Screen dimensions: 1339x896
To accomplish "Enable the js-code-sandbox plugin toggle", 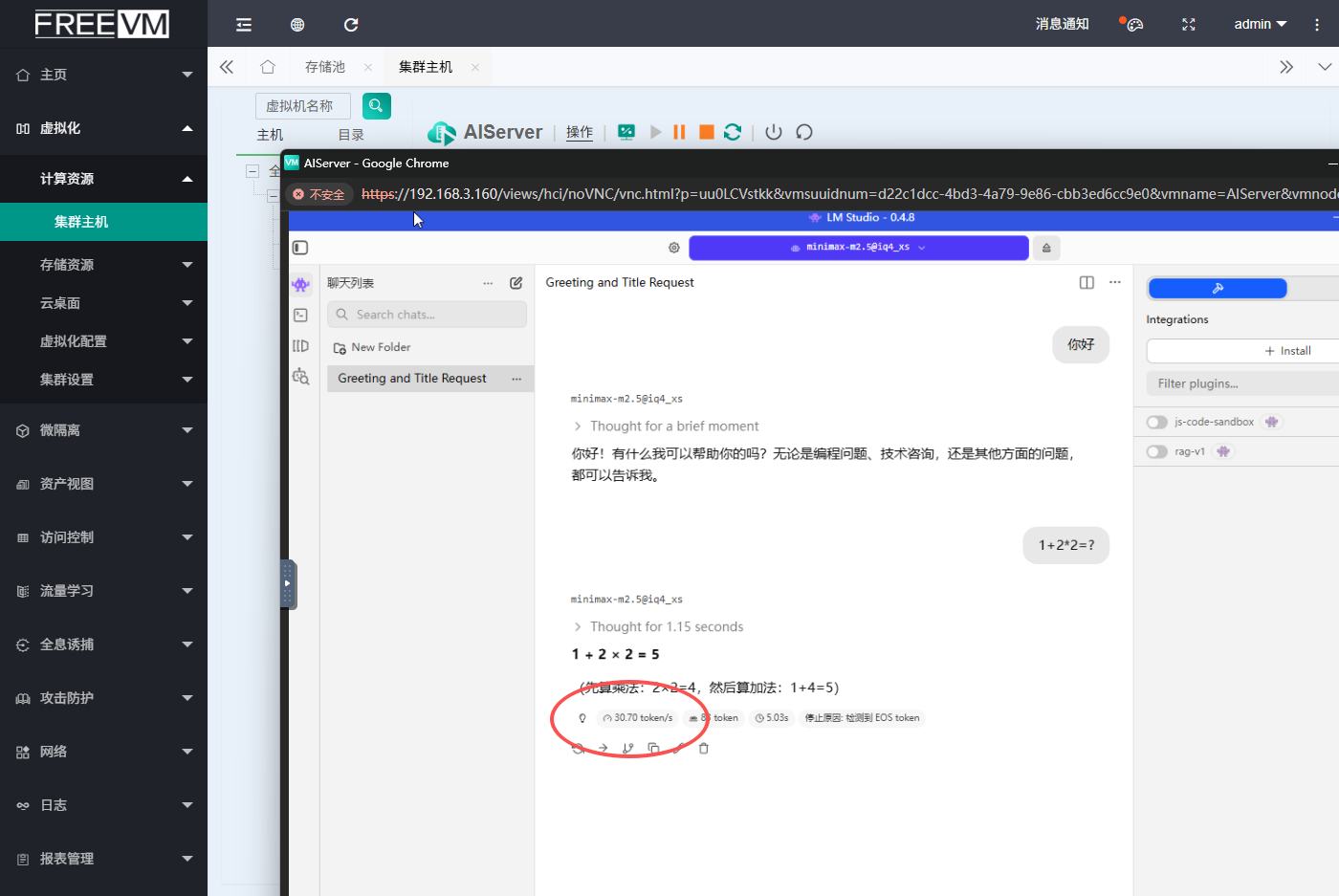I will tap(1157, 422).
